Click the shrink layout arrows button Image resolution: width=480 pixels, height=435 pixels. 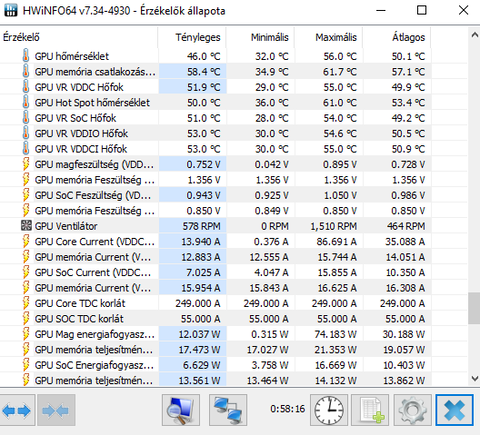point(56,410)
